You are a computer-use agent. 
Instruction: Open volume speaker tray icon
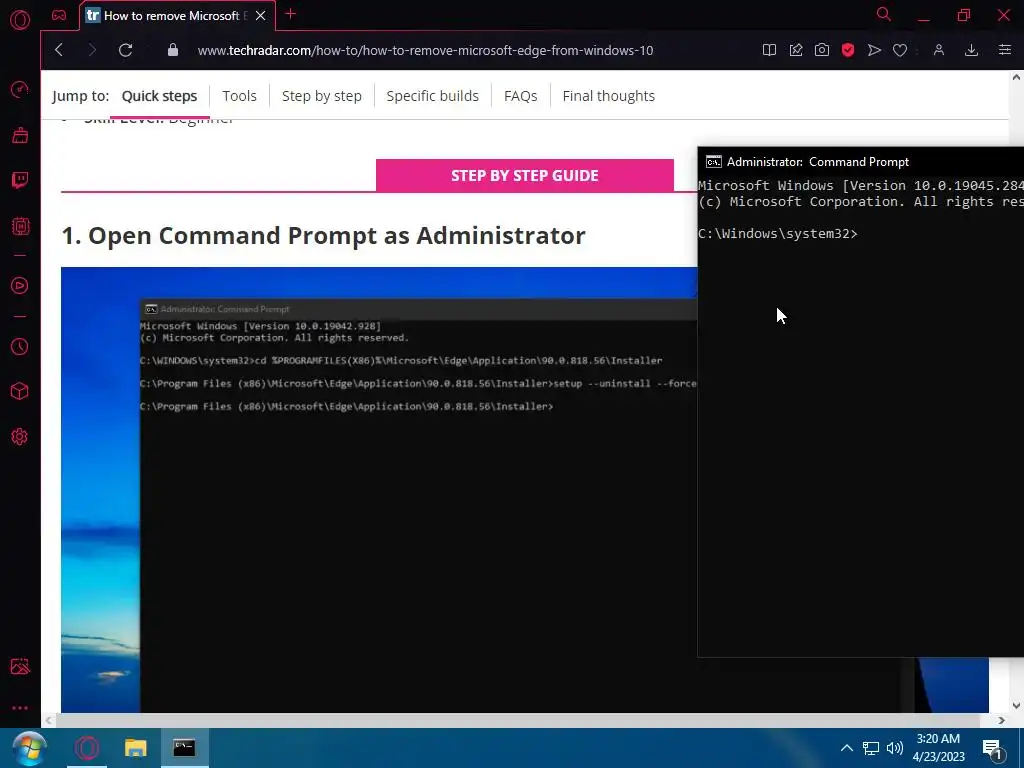[x=894, y=748]
